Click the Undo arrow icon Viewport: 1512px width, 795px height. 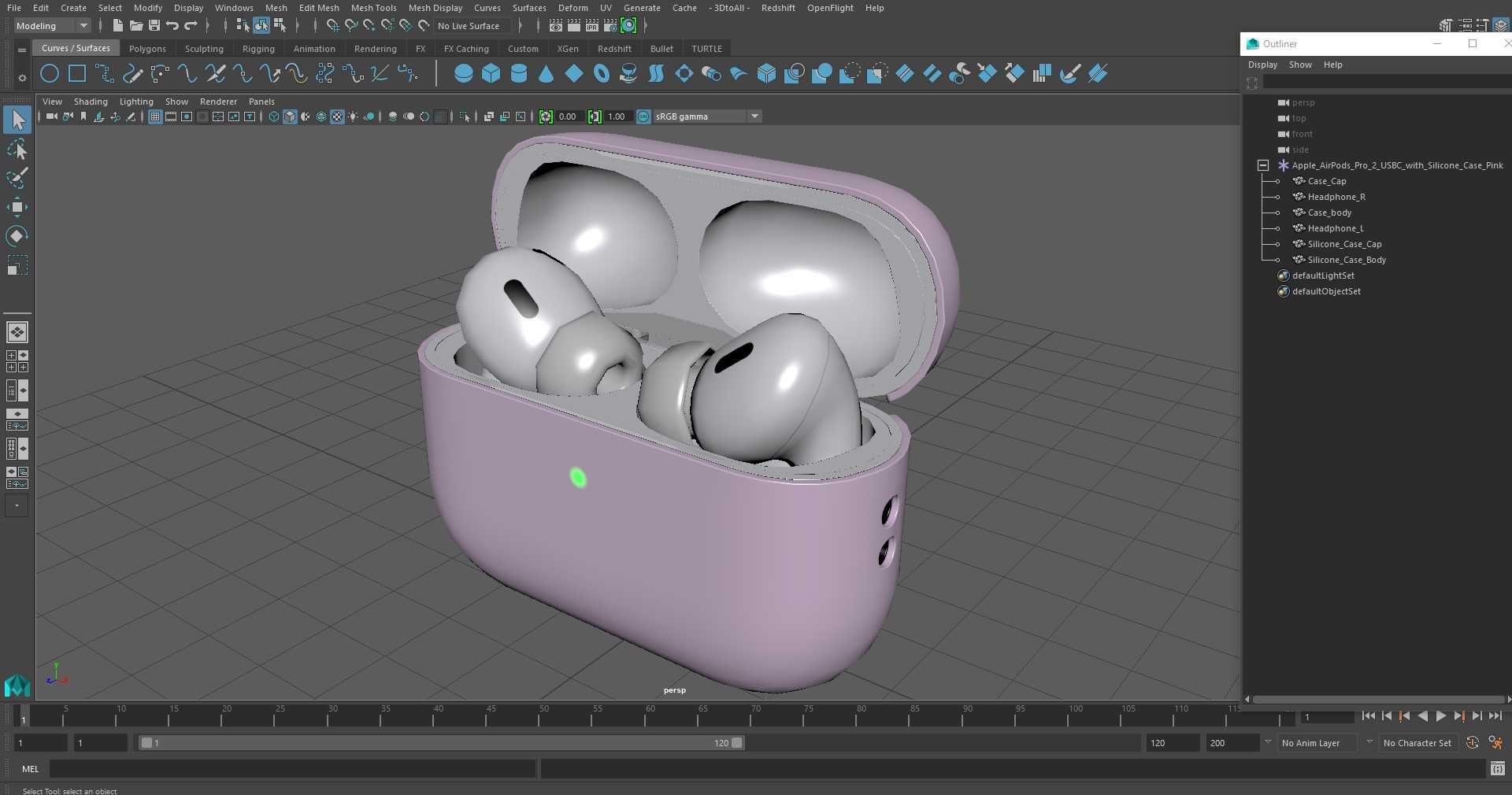coord(172,26)
